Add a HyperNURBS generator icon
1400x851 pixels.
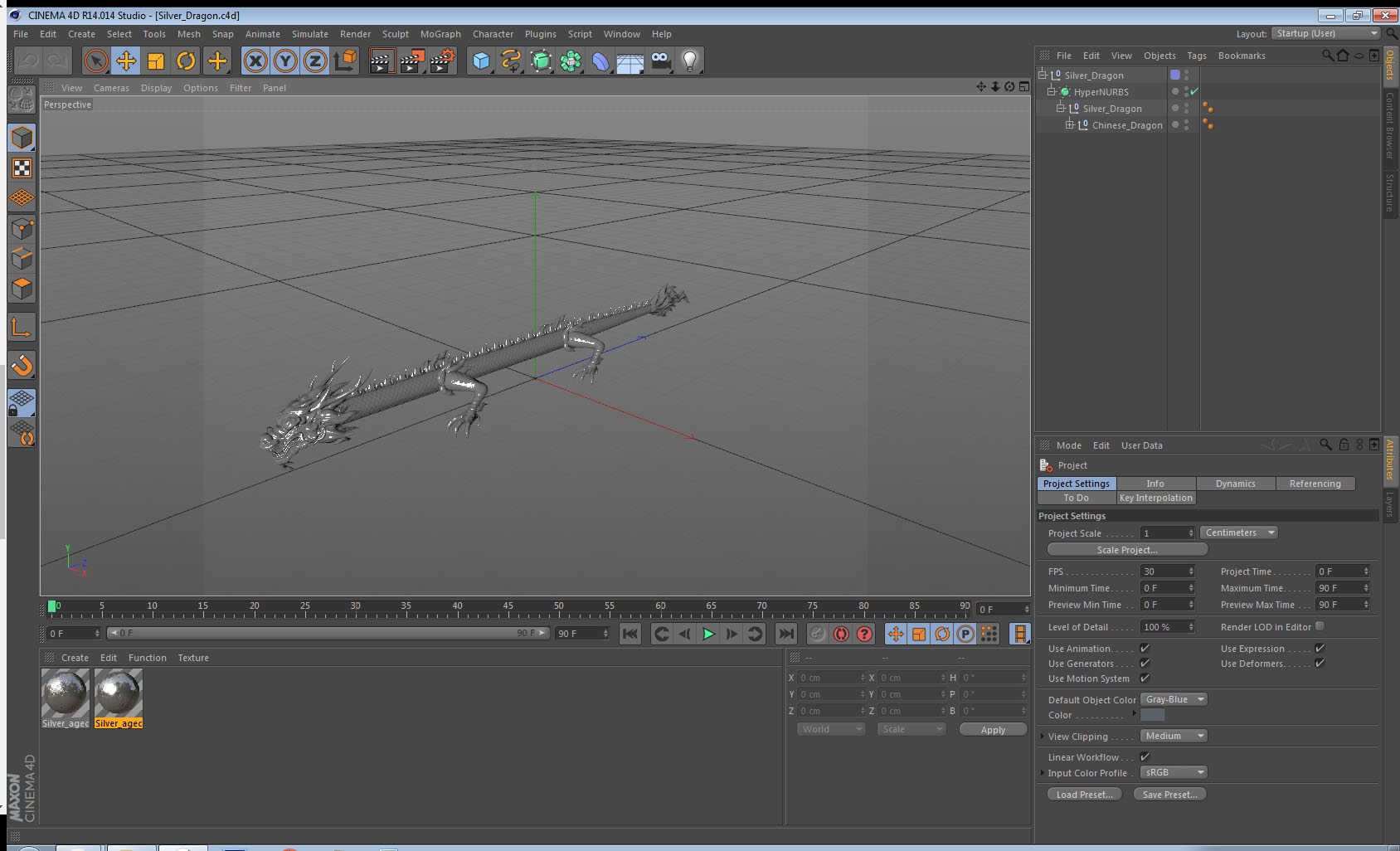tap(541, 61)
